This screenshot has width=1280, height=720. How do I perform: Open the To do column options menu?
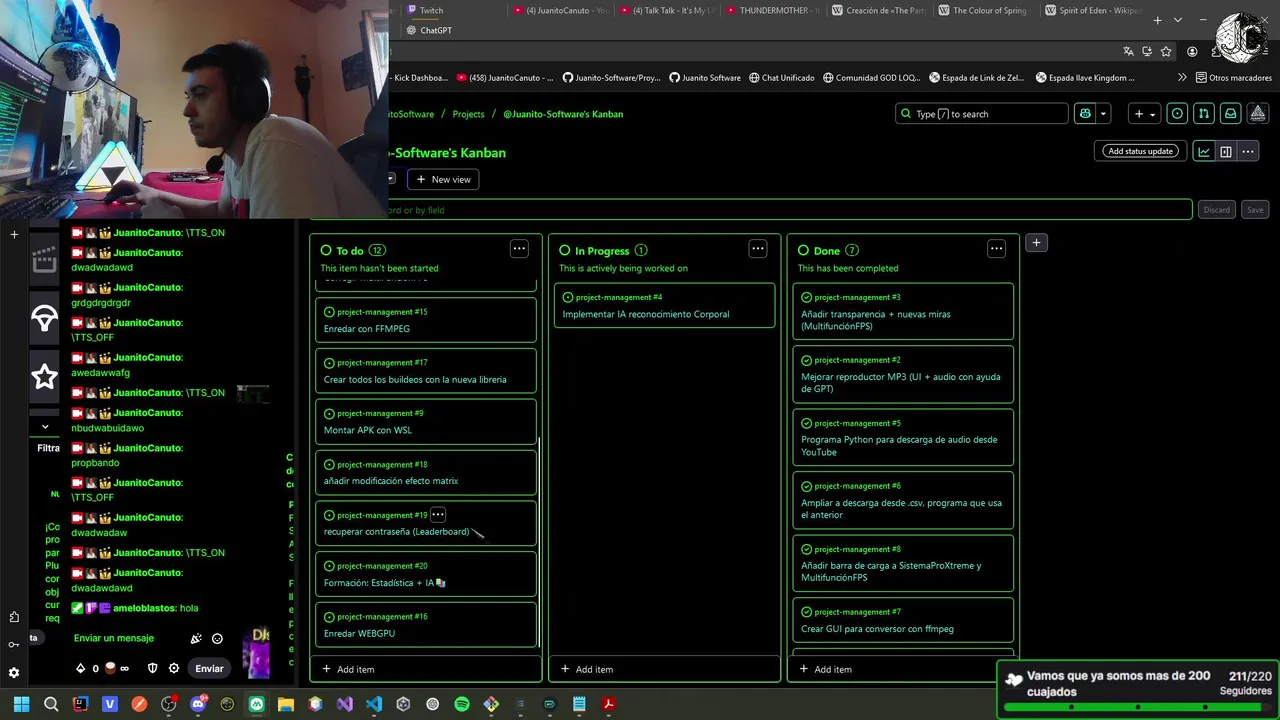(519, 249)
